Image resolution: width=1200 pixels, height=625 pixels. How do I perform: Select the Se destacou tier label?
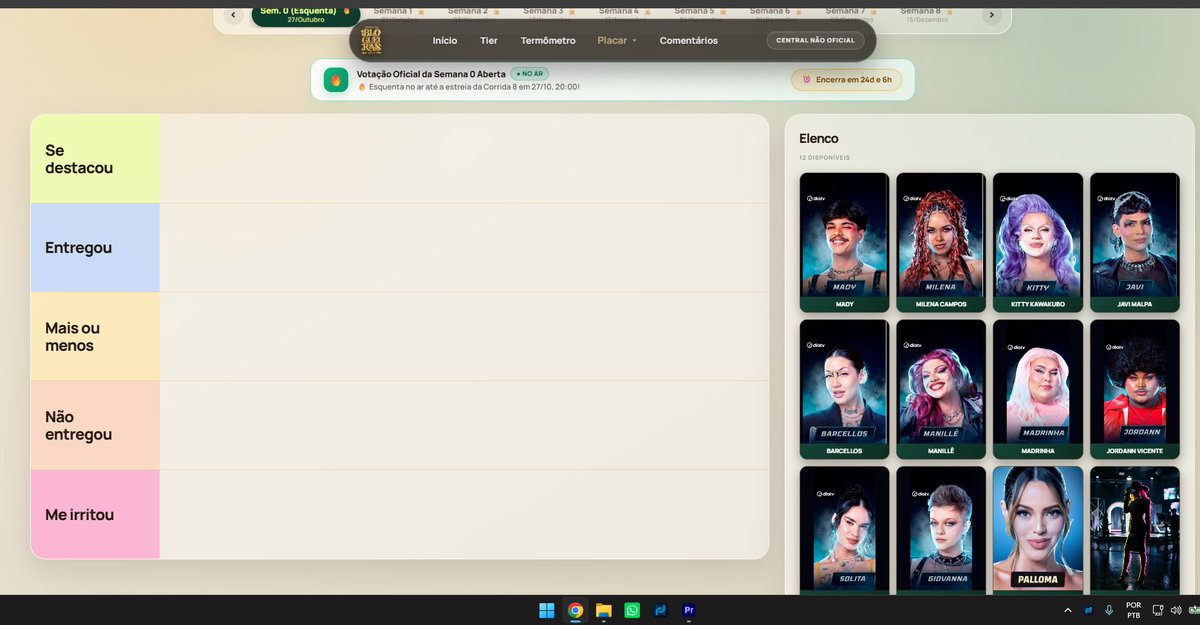(x=95, y=159)
